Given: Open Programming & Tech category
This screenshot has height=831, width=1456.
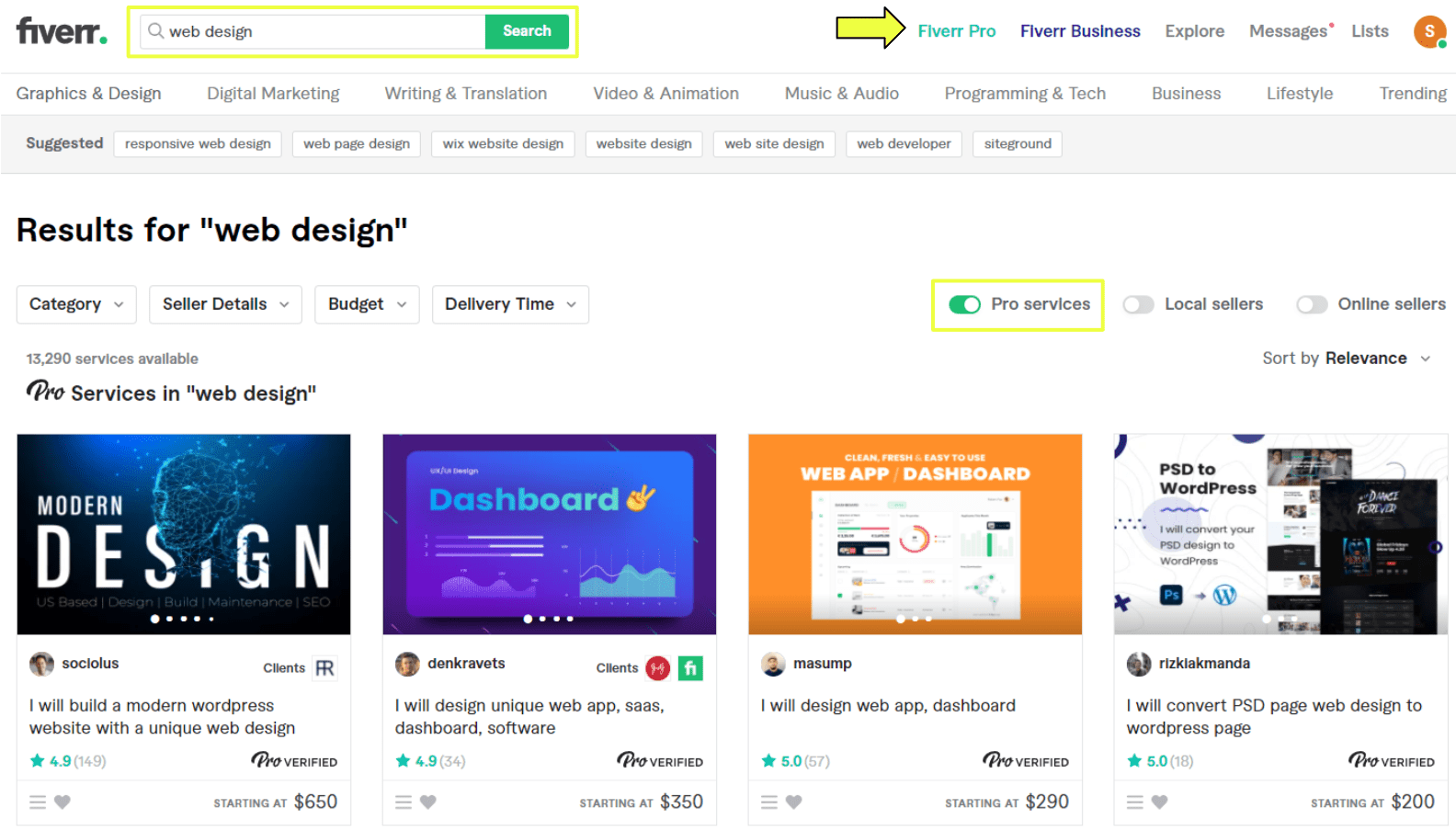Looking at the screenshot, I should [1025, 94].
